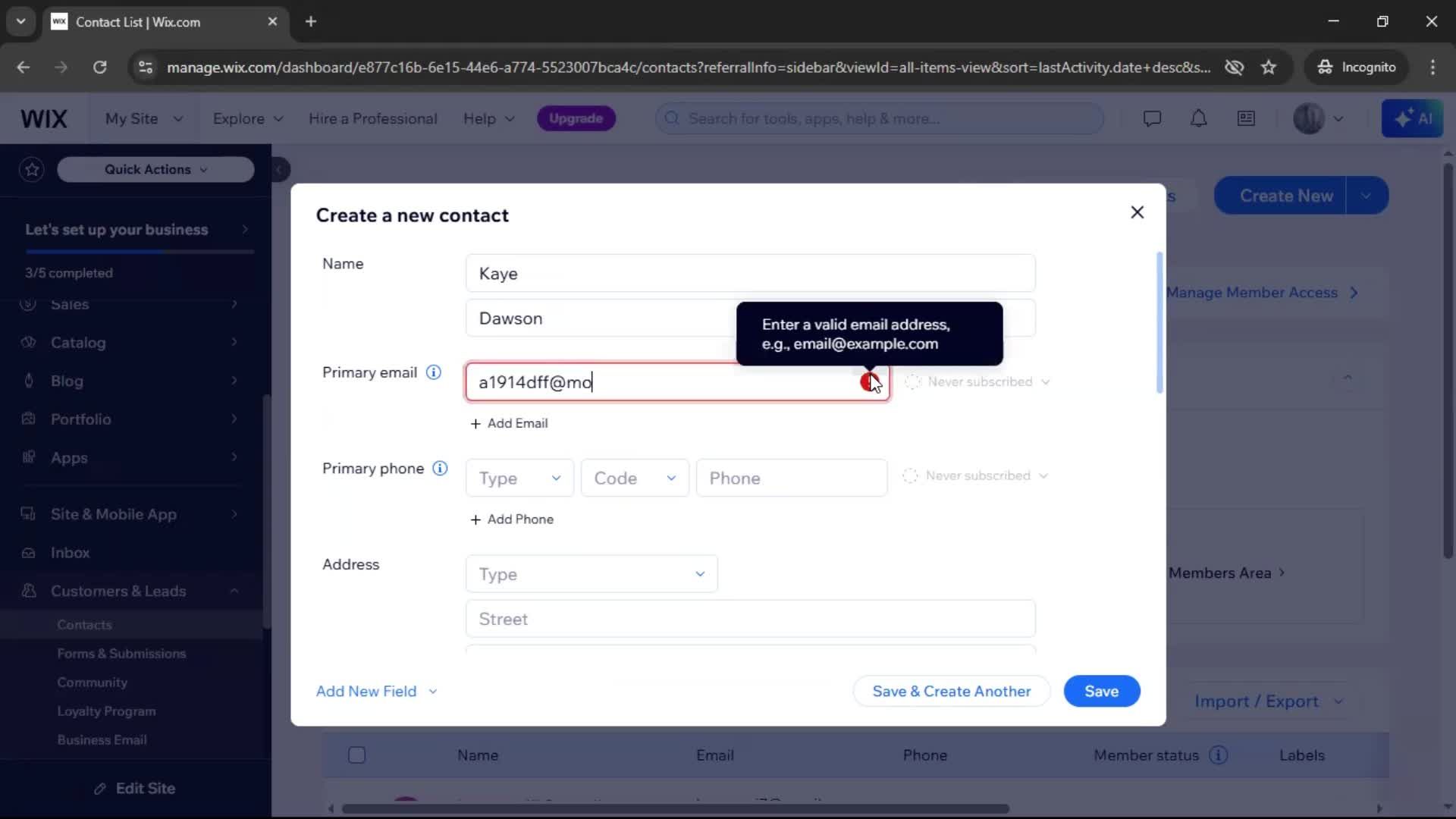The width and height of the screenshot is (1456, 819).
Task: Click the Primary phone info icon
Action: pos(440,469)
